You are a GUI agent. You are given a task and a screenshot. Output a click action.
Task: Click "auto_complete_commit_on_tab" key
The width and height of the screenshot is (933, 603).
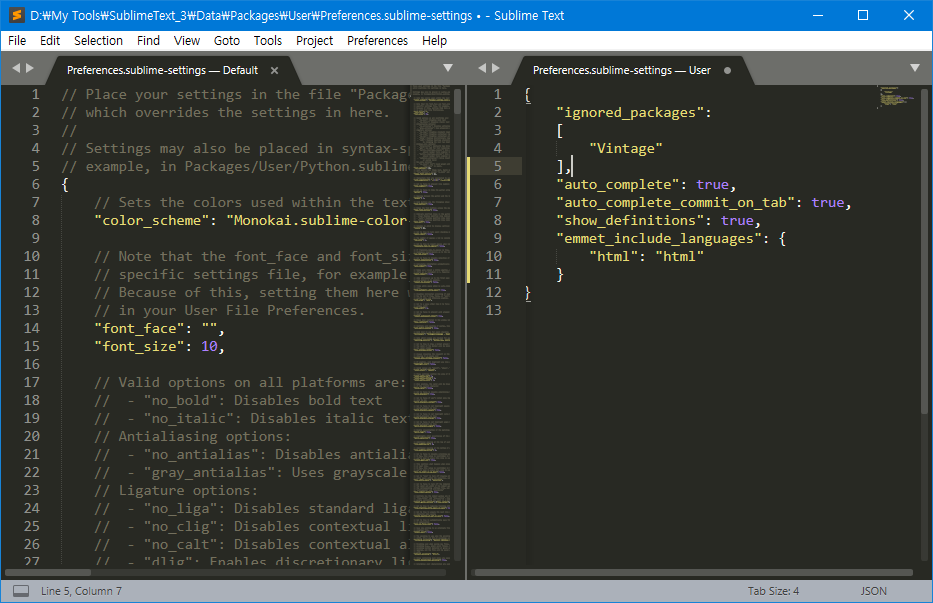[x=675, y=202]
